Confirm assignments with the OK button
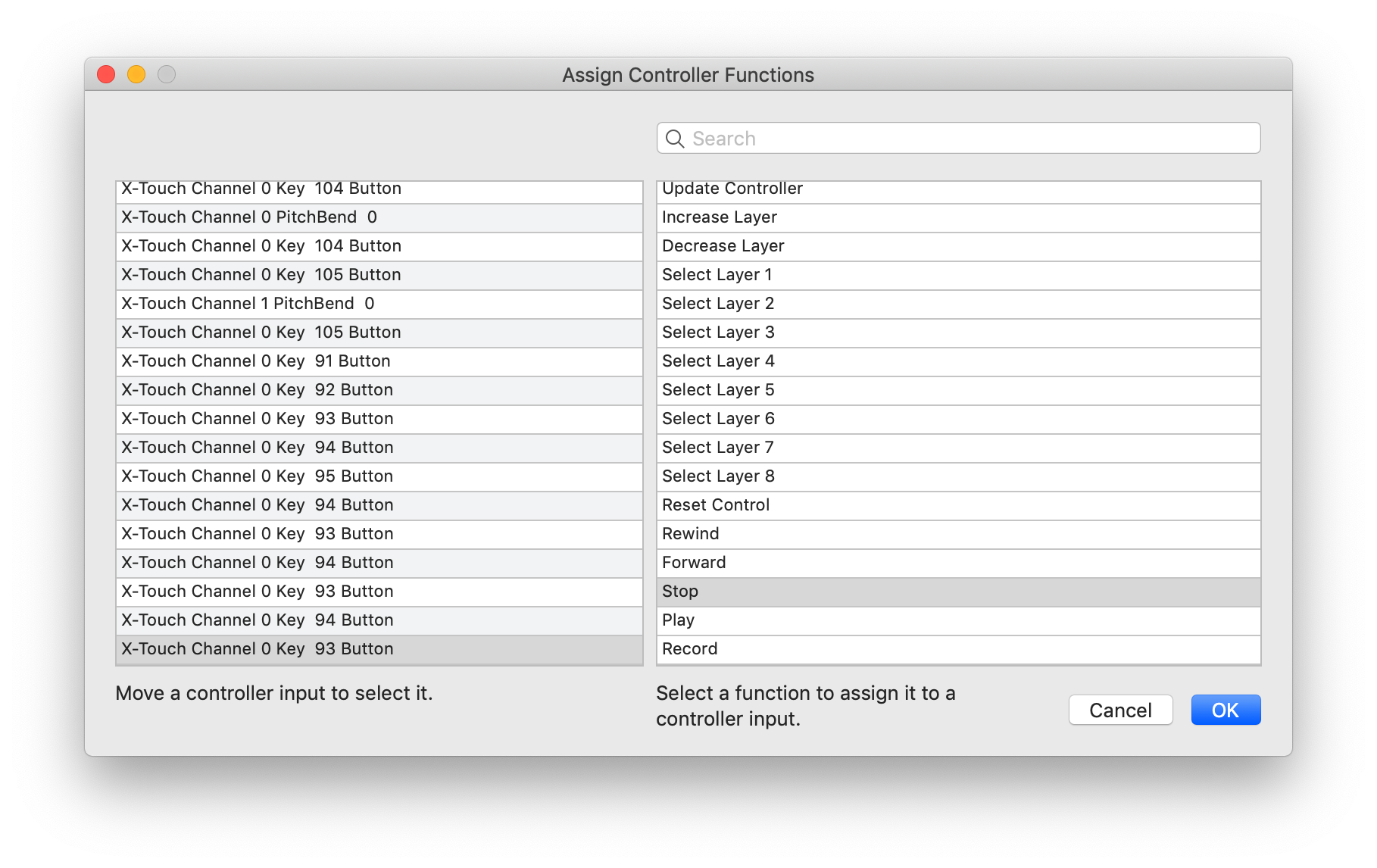Viewport: 1377px width, 868px height. coord(1226,710)
